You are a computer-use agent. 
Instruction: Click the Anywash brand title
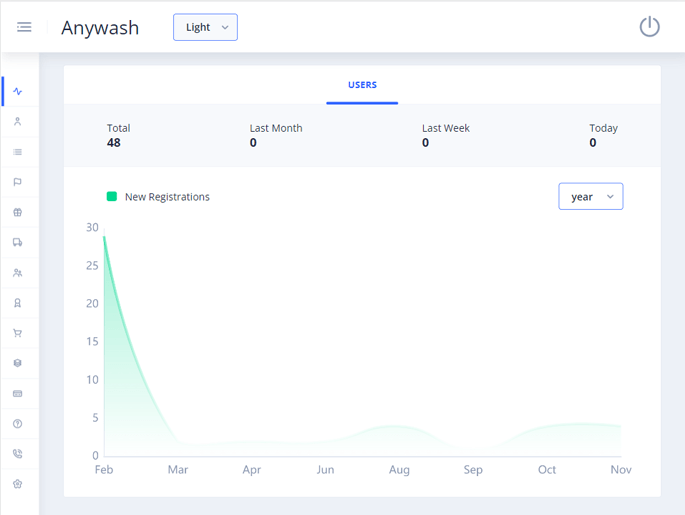(x=100, y=28)
